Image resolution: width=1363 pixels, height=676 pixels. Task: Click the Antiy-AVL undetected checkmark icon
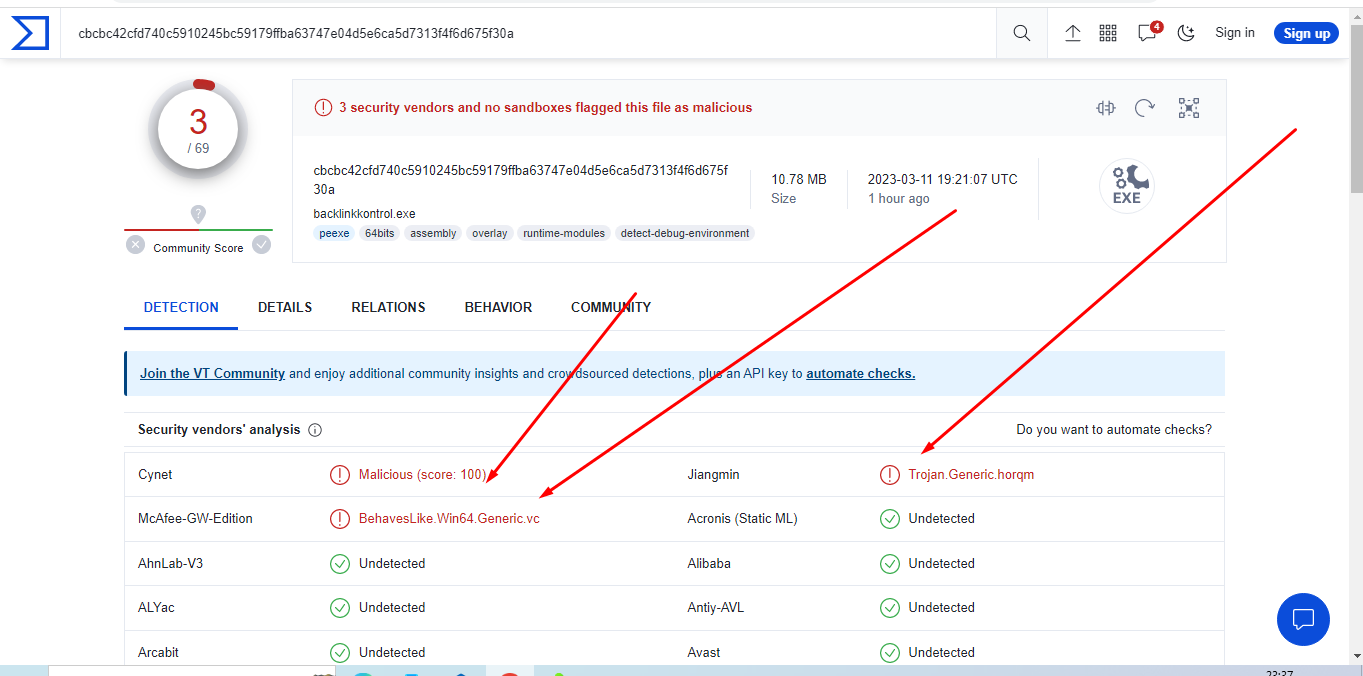pyautogui.click(x=890, y=607)
